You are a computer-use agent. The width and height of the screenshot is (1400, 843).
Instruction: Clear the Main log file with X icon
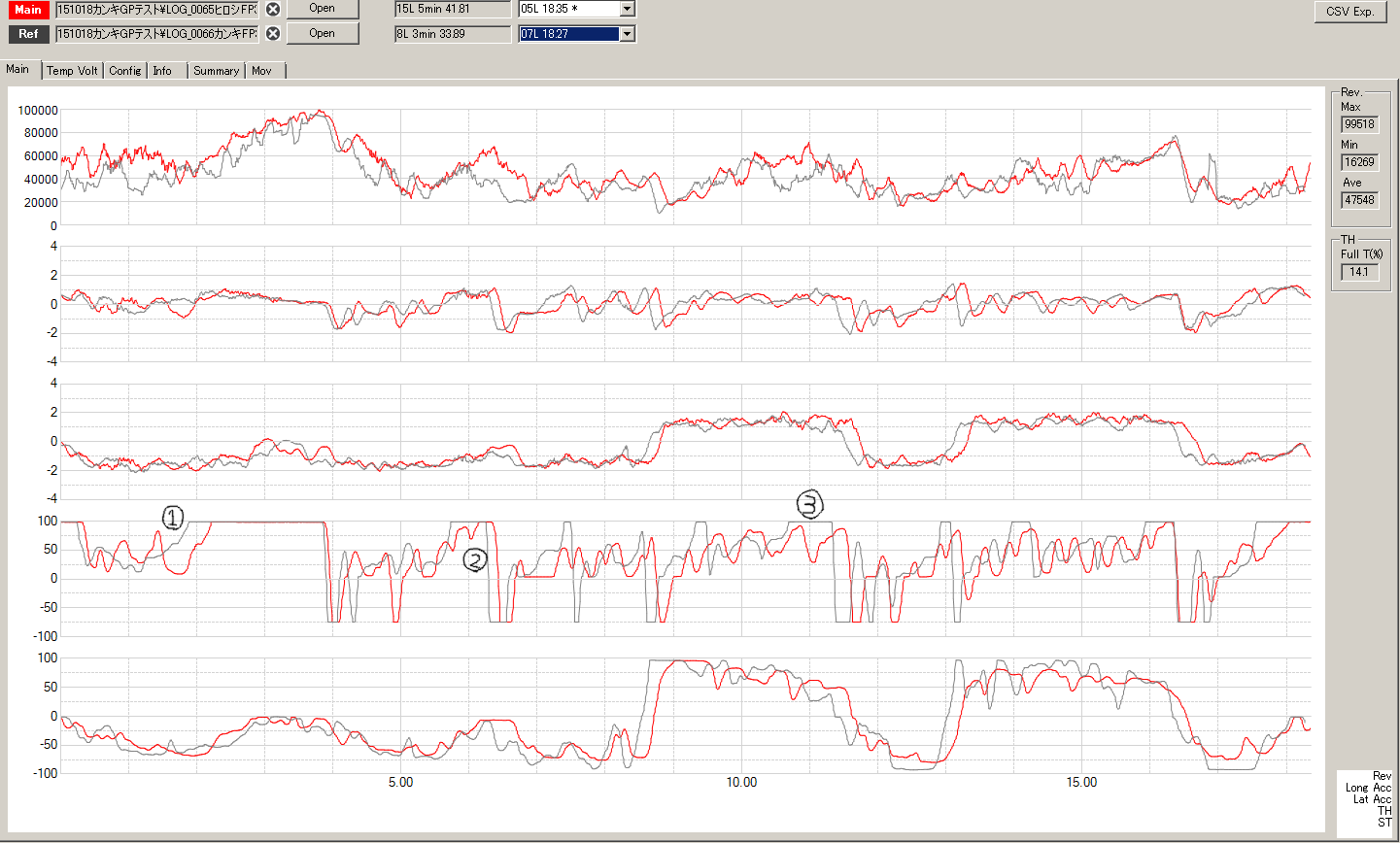(273, 9)
